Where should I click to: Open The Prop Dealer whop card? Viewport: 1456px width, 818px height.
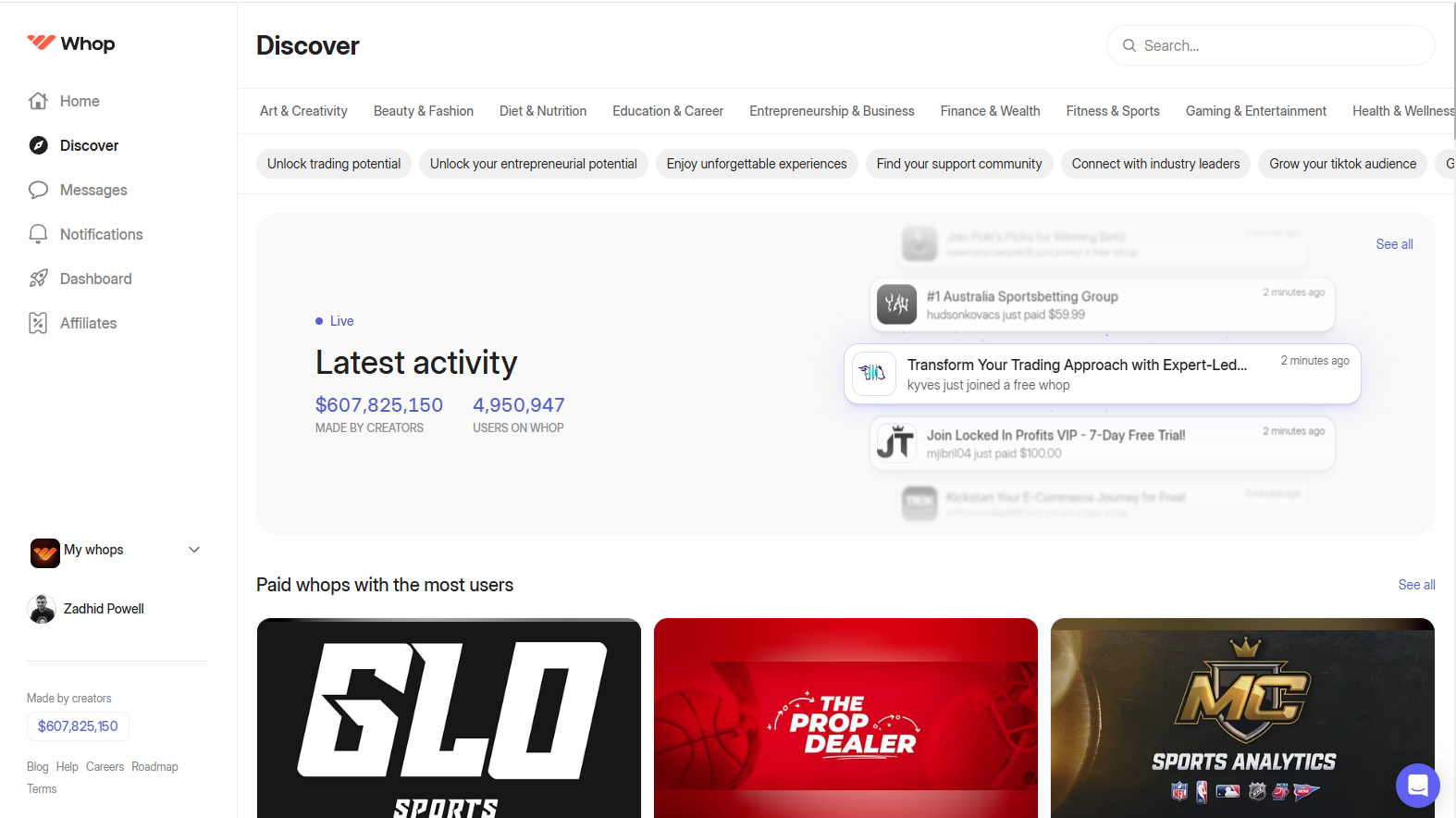tap(845, 718)
